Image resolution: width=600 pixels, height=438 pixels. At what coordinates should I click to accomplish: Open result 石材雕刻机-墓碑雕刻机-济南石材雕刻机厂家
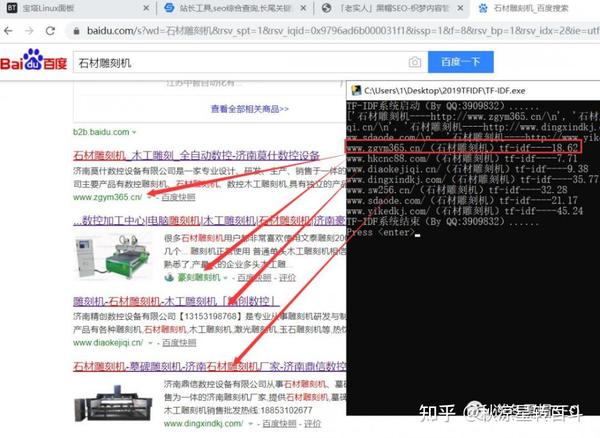(x=209, y=366)
